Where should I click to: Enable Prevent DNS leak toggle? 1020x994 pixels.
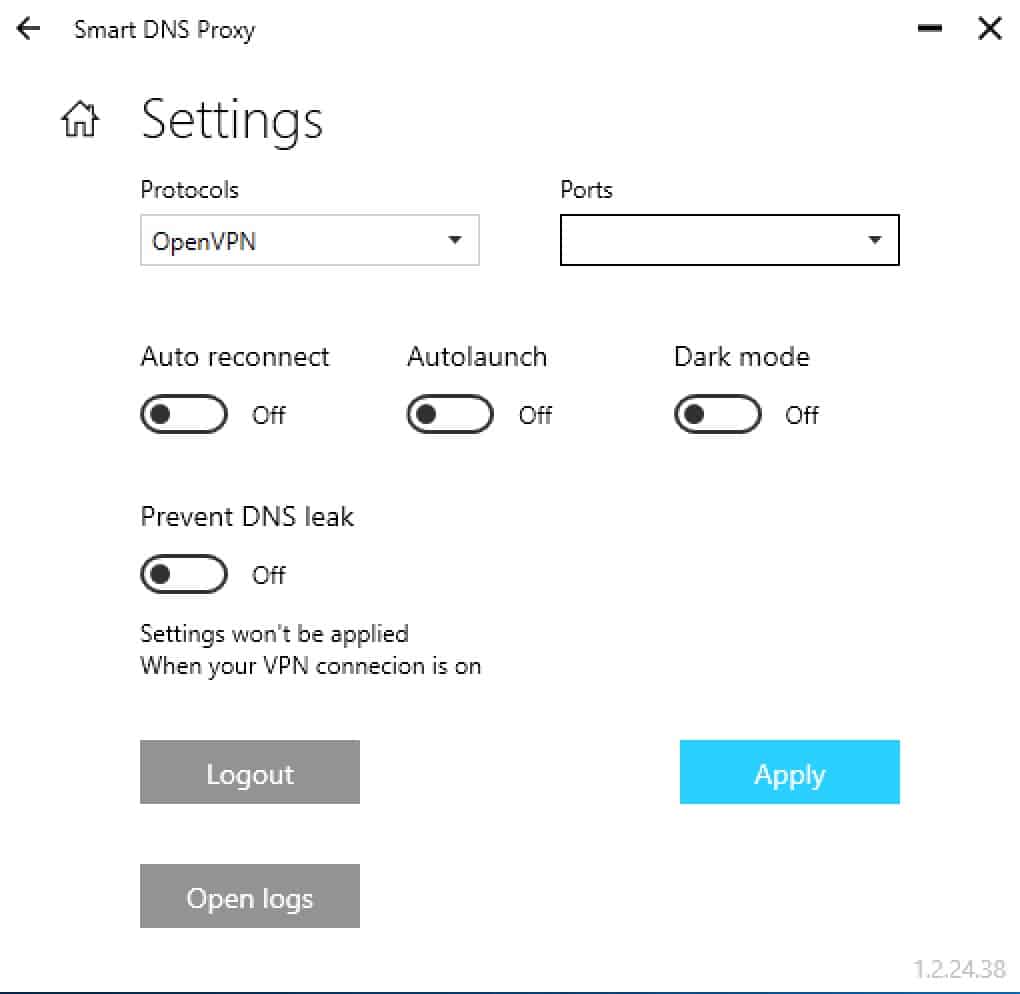pos(184,574)
